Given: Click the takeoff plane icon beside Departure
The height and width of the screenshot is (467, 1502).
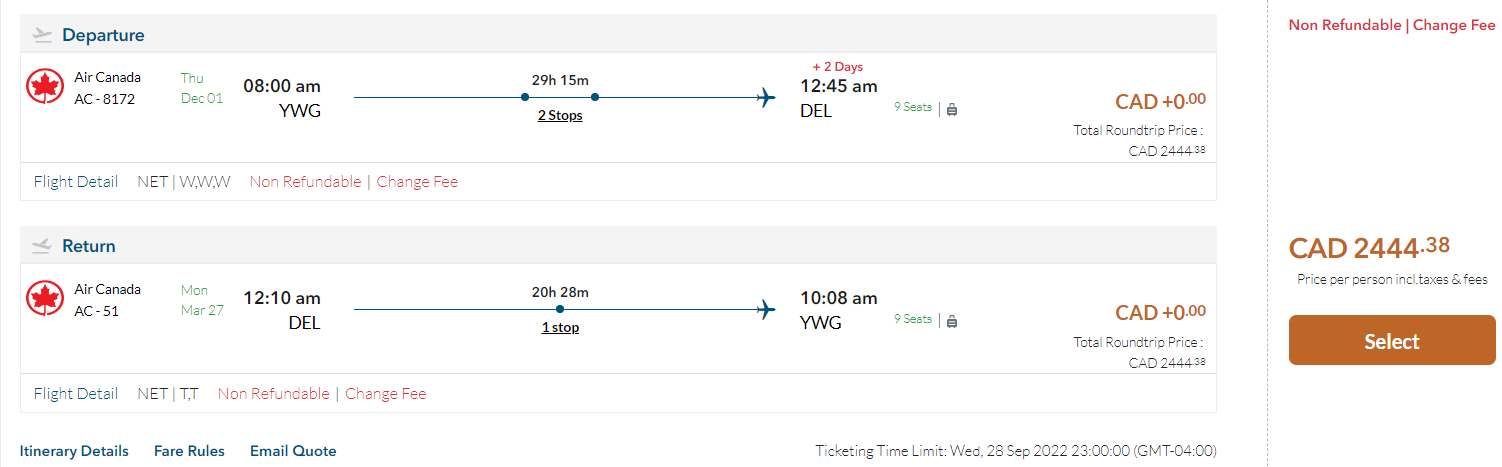Looking at the screenshot, I should pyautogui.click(x=42, y=35).
